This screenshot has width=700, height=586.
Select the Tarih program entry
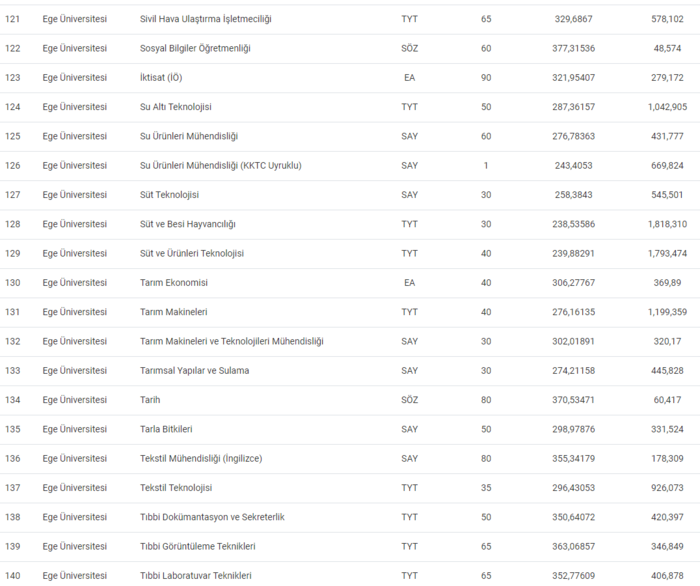point(151,400)
